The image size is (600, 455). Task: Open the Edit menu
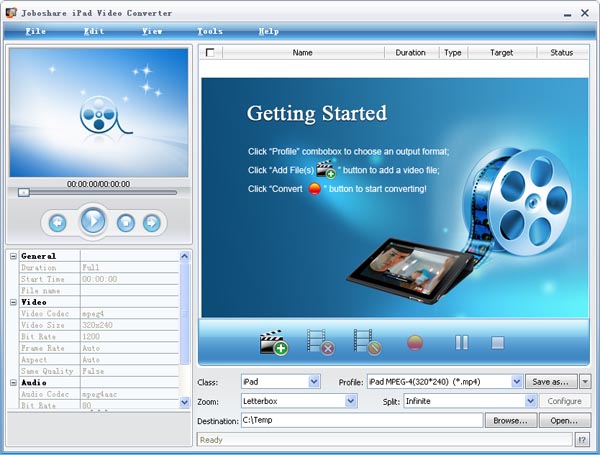[x=94, y=31]
